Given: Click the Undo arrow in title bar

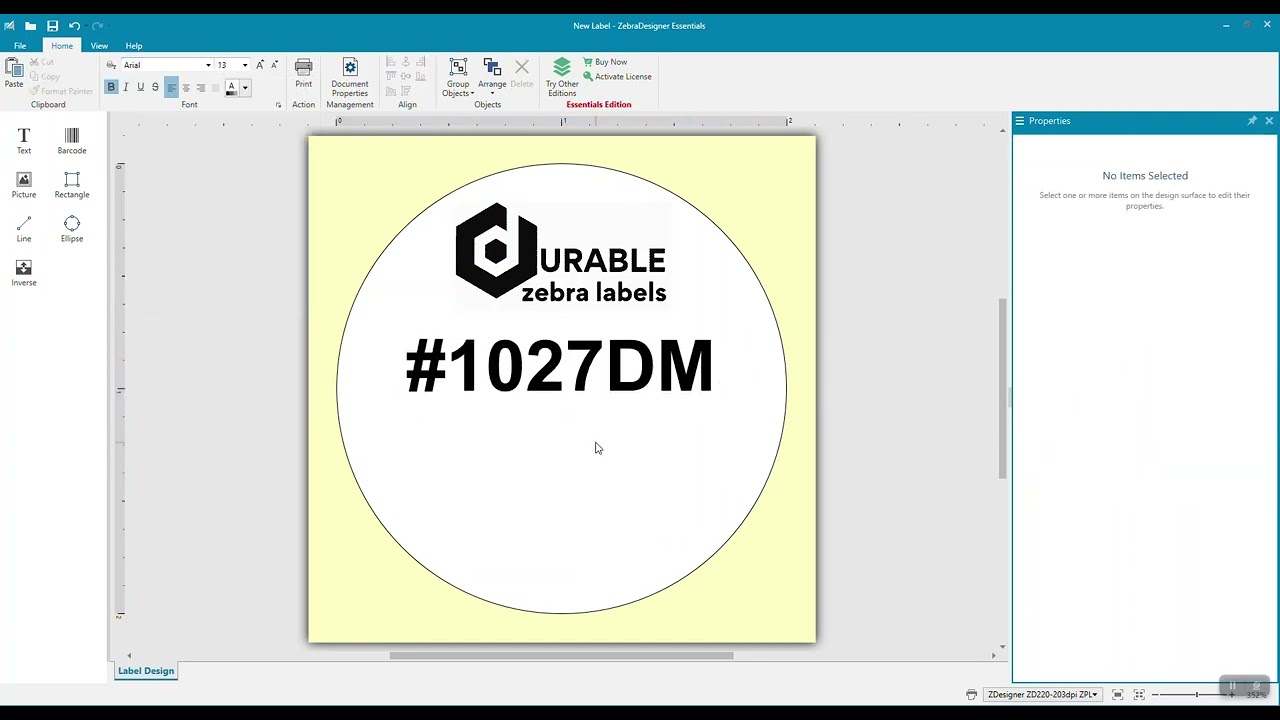Looking at the screenshot, I should coord(74,26).
